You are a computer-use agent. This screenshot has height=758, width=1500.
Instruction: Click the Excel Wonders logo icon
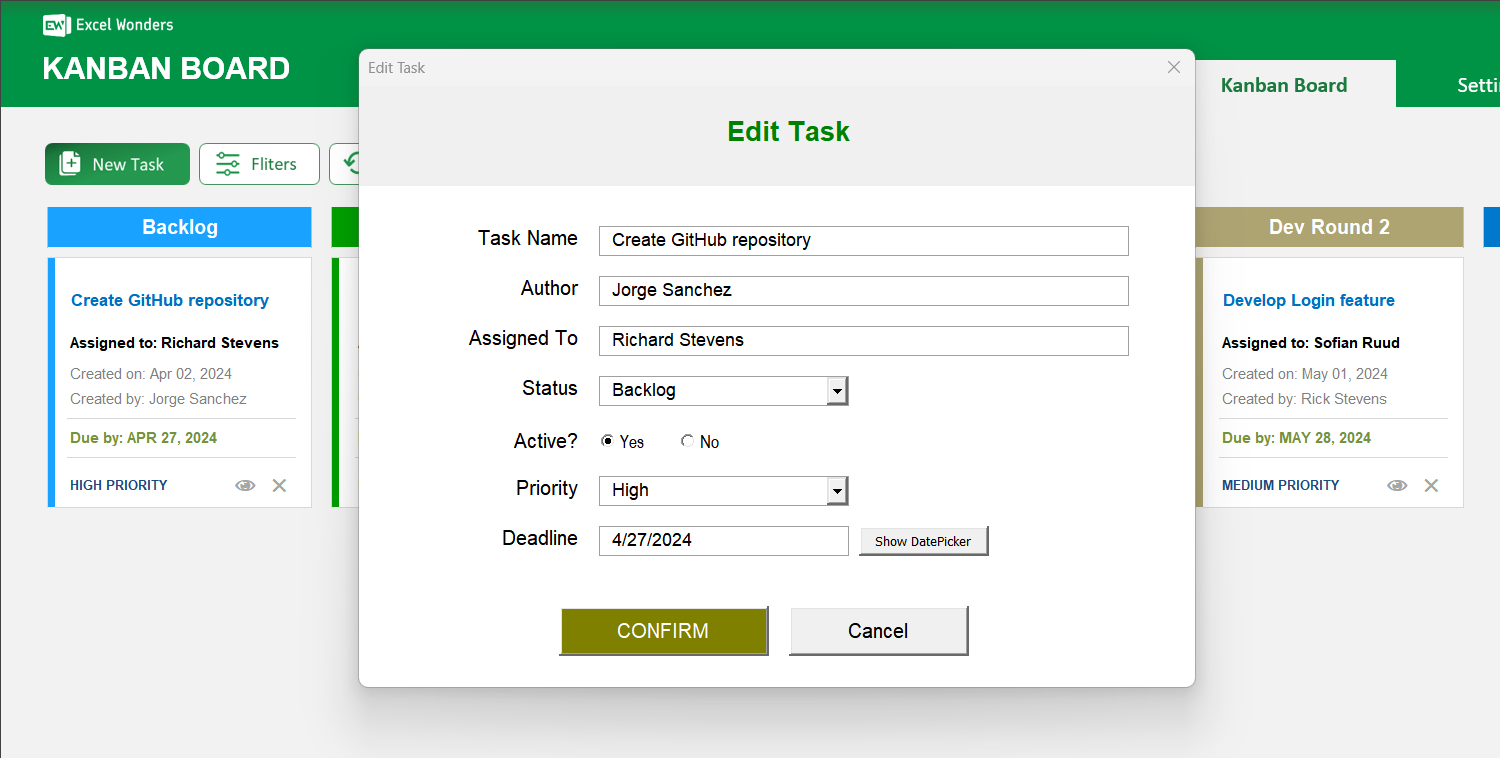[x=54, y=25]
